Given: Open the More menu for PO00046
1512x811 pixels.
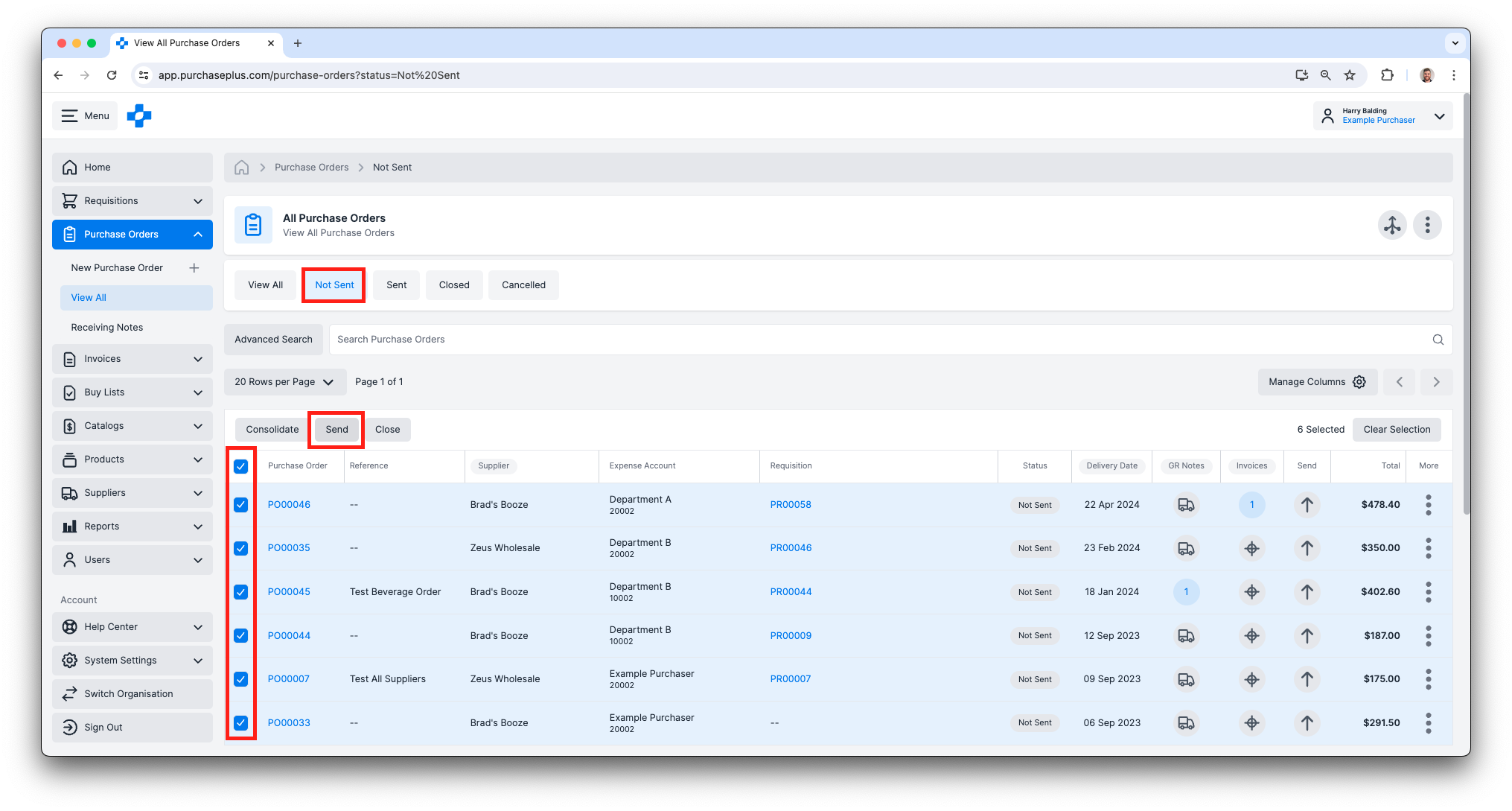Looking at the screenshot, I should pyautogui.click(x=1428, y=505).
